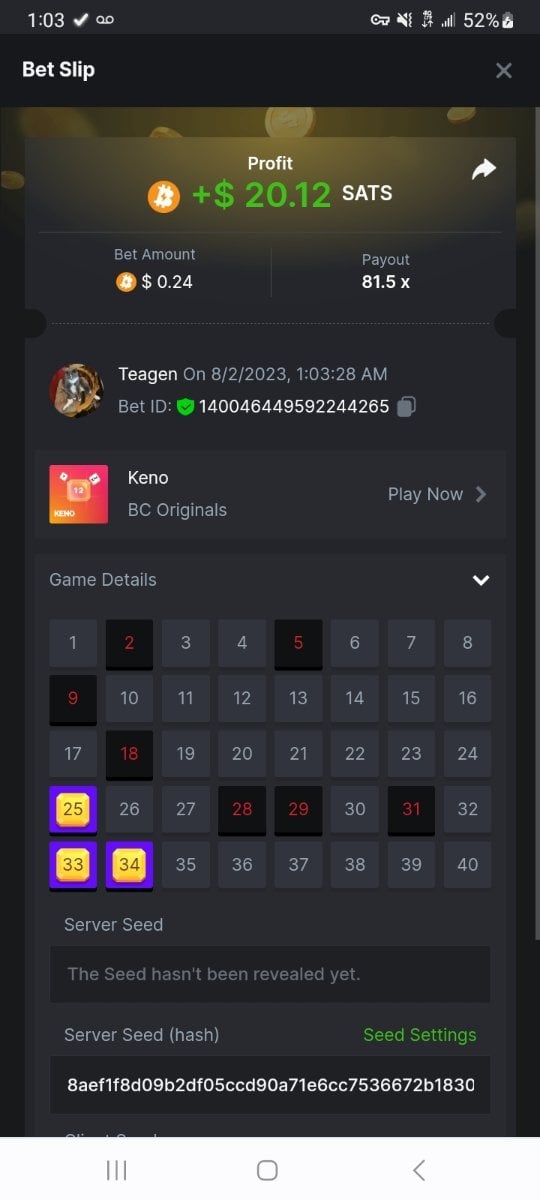Open Seed Settings link
The image size is (540, 1200).
420,1035
